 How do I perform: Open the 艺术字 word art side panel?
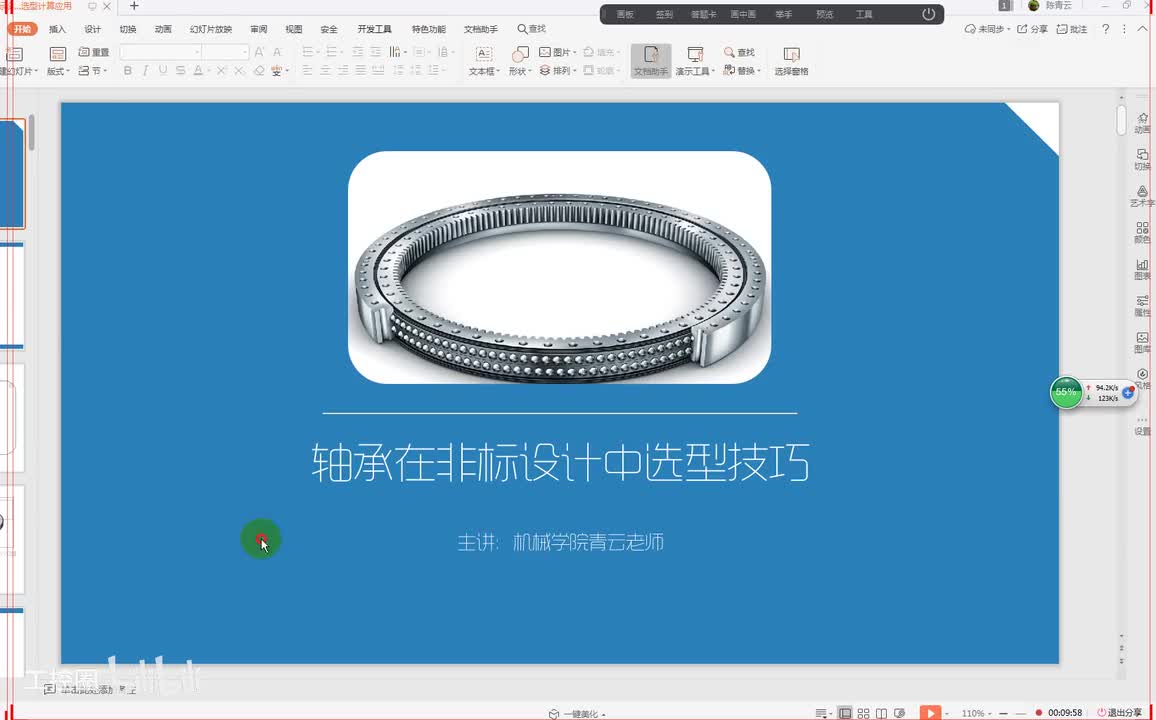(1142, 196)
